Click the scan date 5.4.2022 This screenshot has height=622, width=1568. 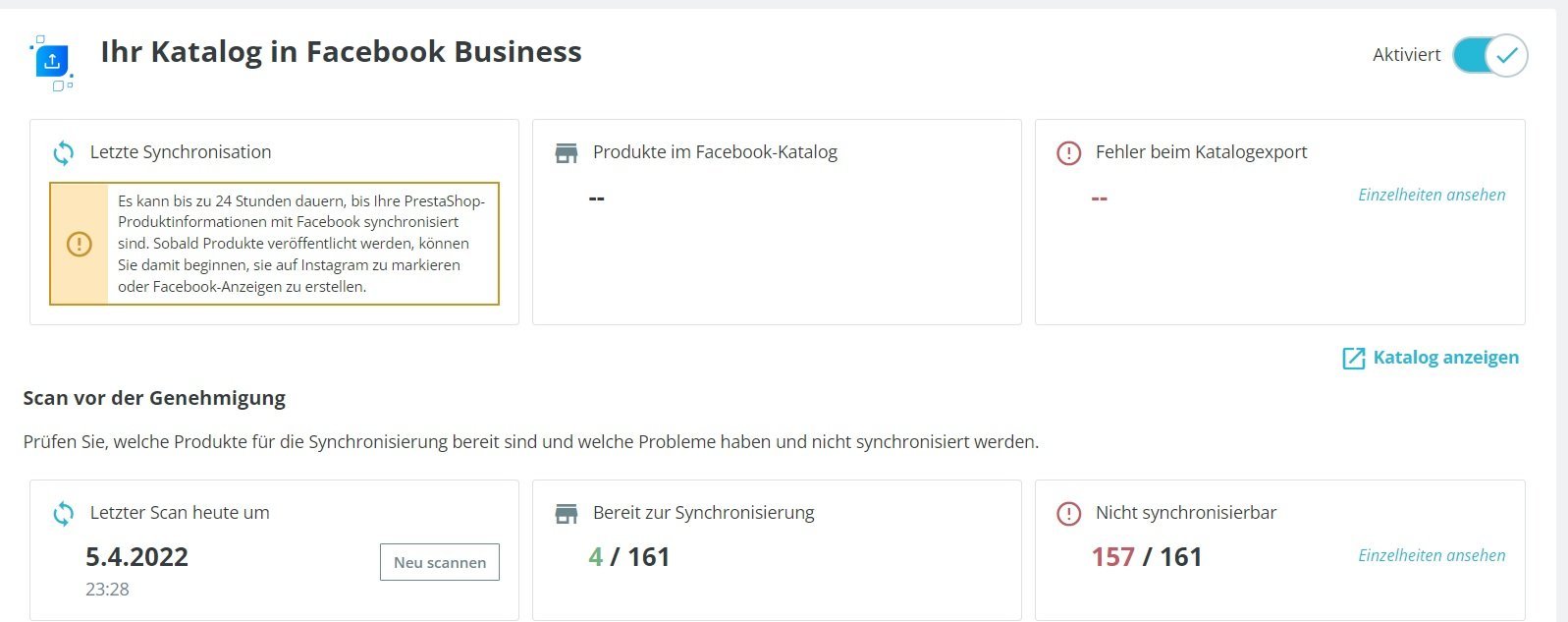(136, 557)
